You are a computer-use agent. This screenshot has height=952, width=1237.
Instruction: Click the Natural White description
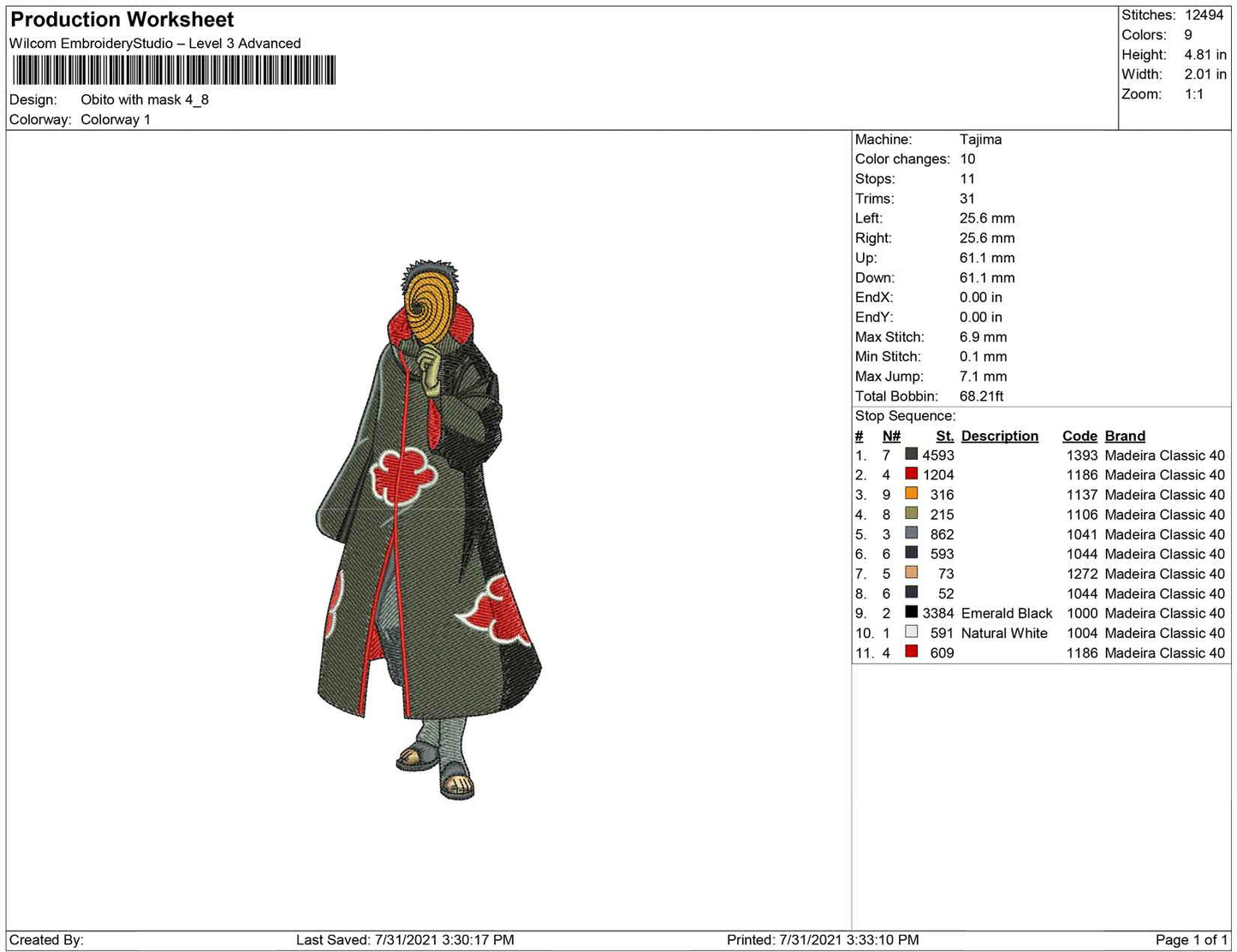[x=1004, y=633]
